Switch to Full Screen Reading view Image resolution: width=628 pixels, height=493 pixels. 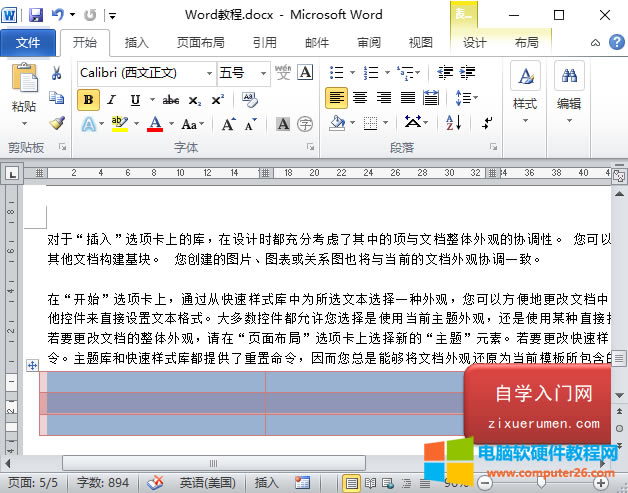(x=370, y=483)
